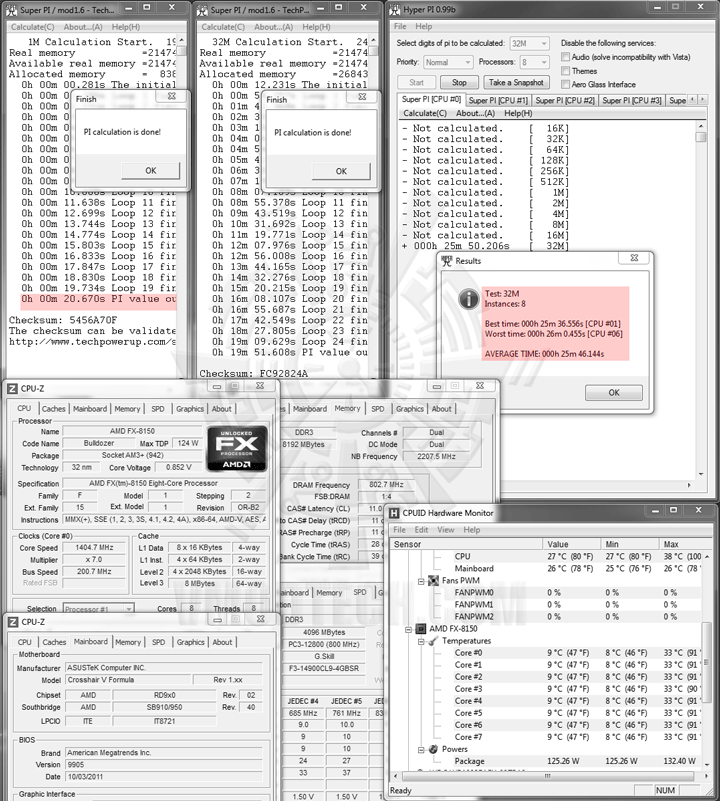Screen dimensions: 720x801
Task: Click the Fans PWM fan icon
Action: [x=433, y=580]
